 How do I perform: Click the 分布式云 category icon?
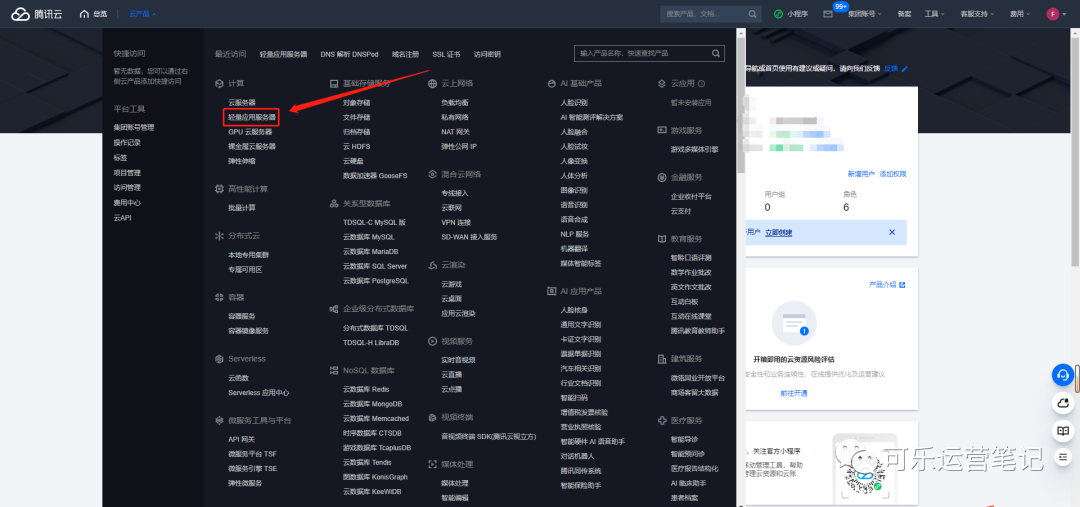[x=219, y=236]
